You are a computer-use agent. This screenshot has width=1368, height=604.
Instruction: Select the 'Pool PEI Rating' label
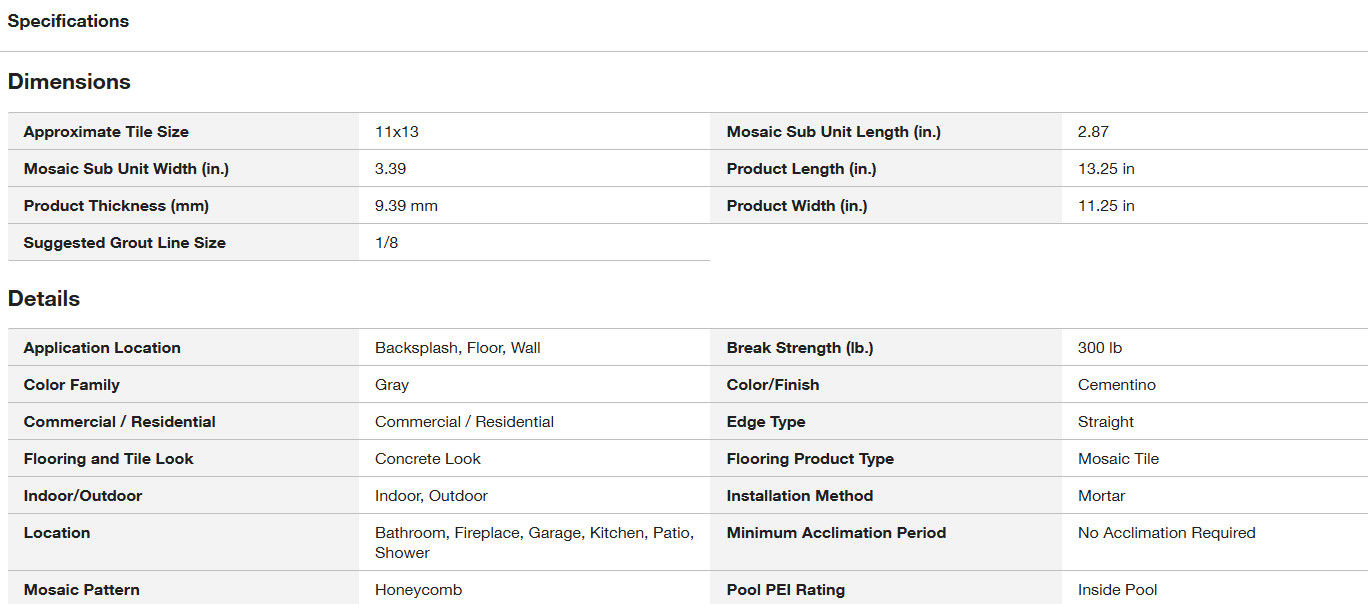click(786, 590)
